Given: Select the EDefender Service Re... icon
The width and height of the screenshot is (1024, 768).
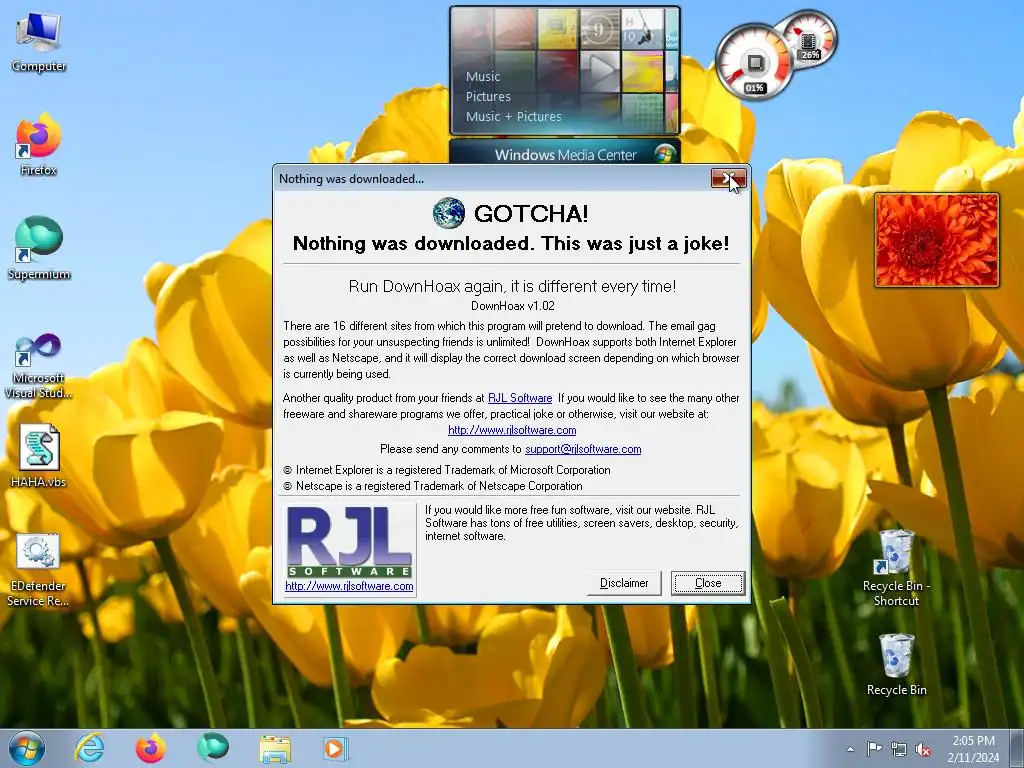Looking at the screenshot, I should click(38, 570).
